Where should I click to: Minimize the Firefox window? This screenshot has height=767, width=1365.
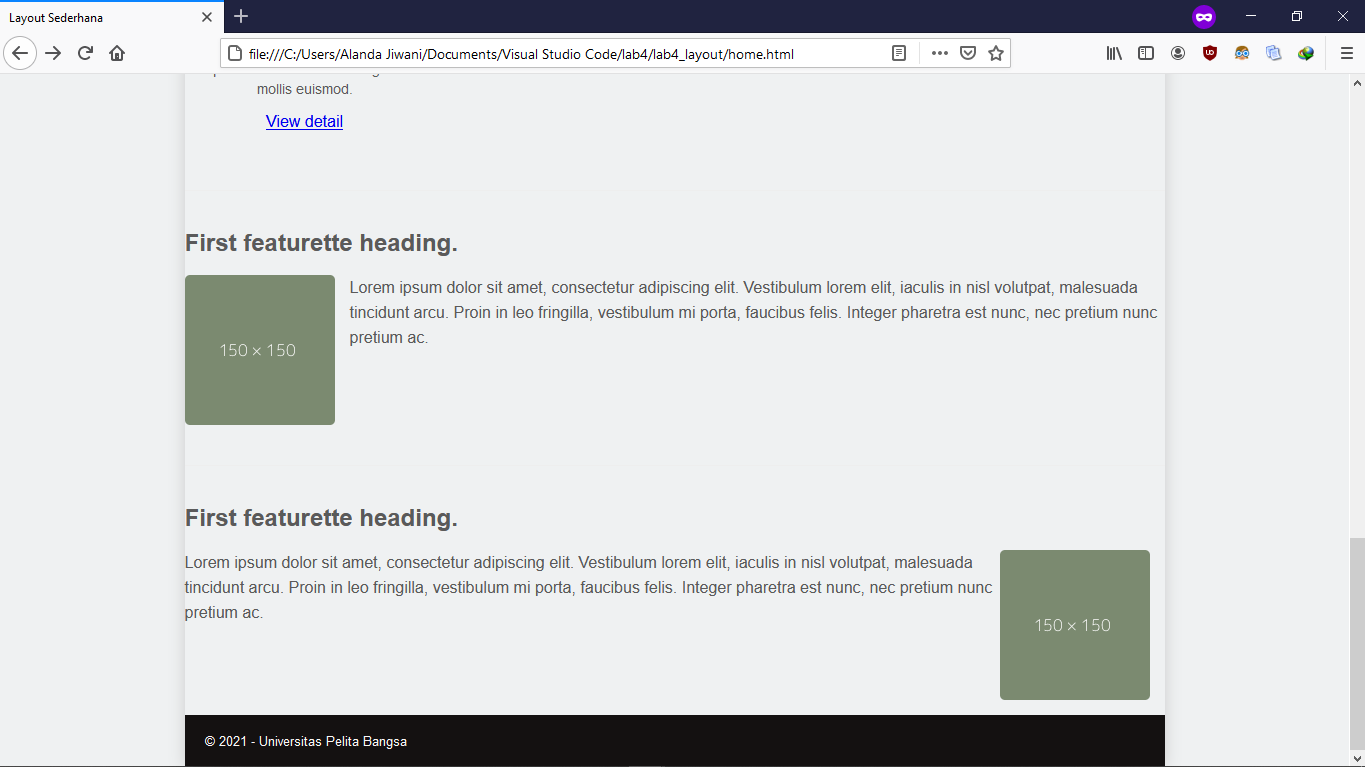[x=1251, y=16]
